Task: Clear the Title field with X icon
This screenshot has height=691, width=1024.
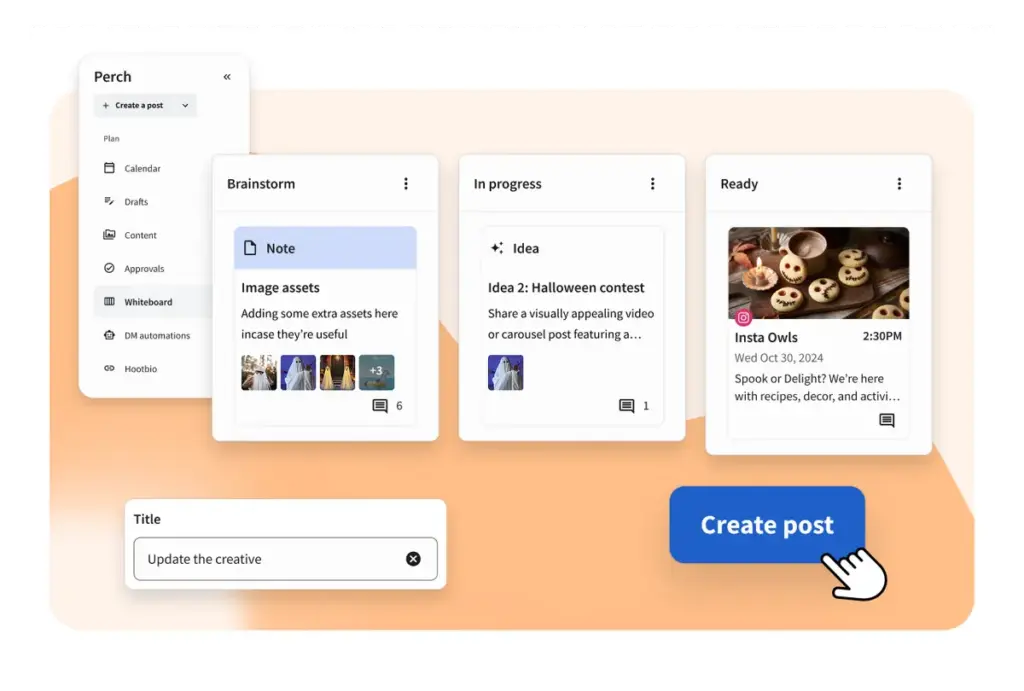Action: click(x=413, y=558)
